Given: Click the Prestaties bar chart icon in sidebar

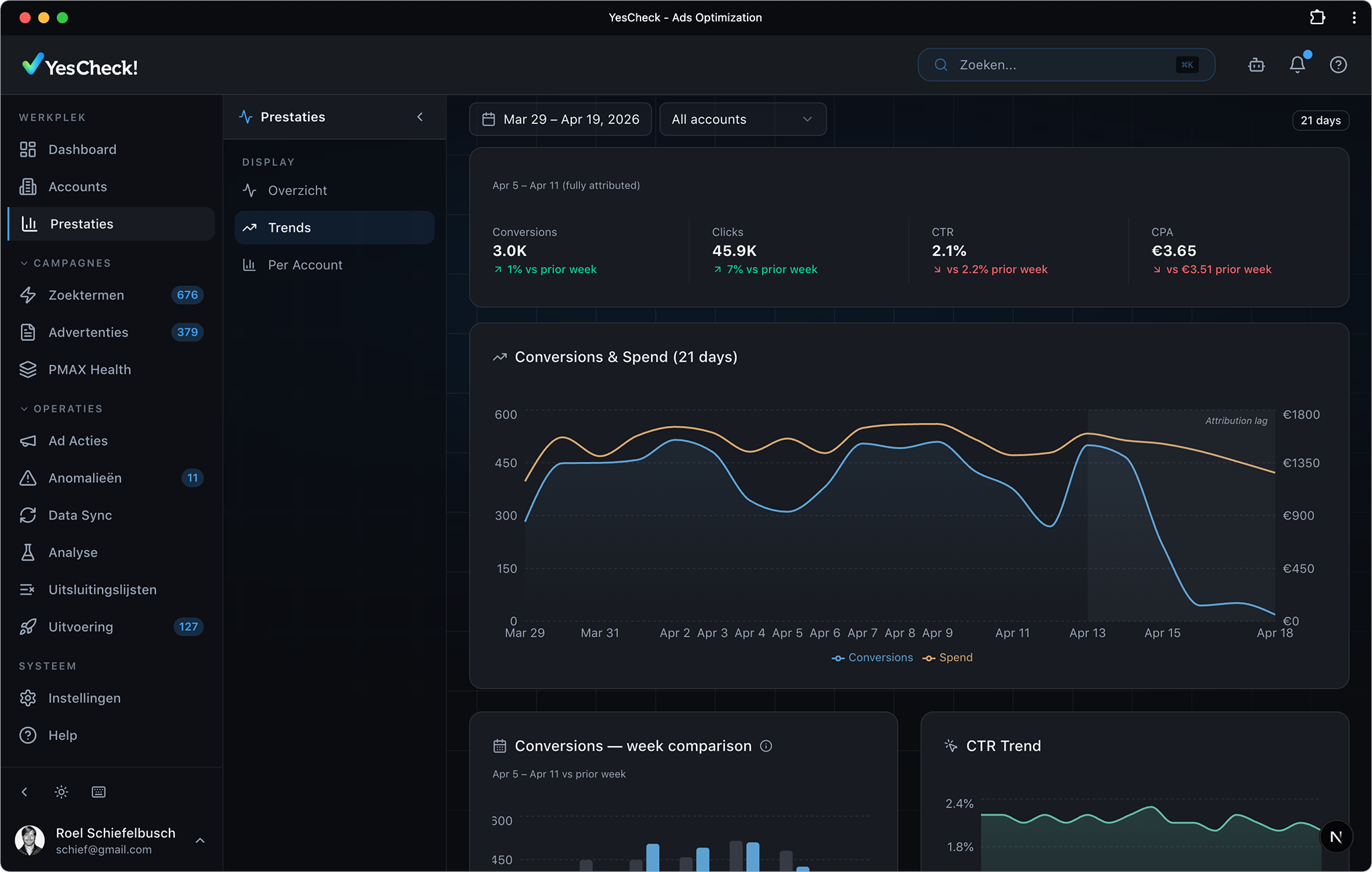Looking at the screenshot, I should pos(29,224).
